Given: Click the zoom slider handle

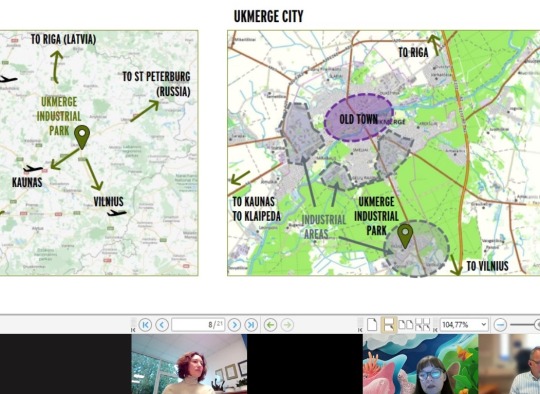Looking at the screenshot, I should (x=537, y=324).
